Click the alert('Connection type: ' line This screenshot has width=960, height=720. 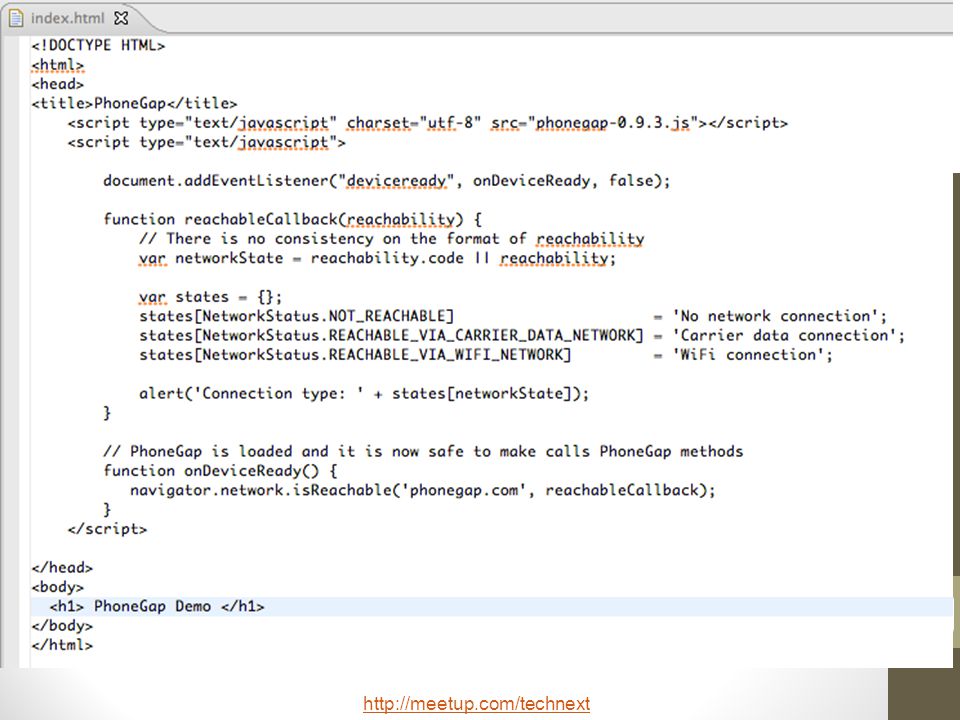(364, 393)
